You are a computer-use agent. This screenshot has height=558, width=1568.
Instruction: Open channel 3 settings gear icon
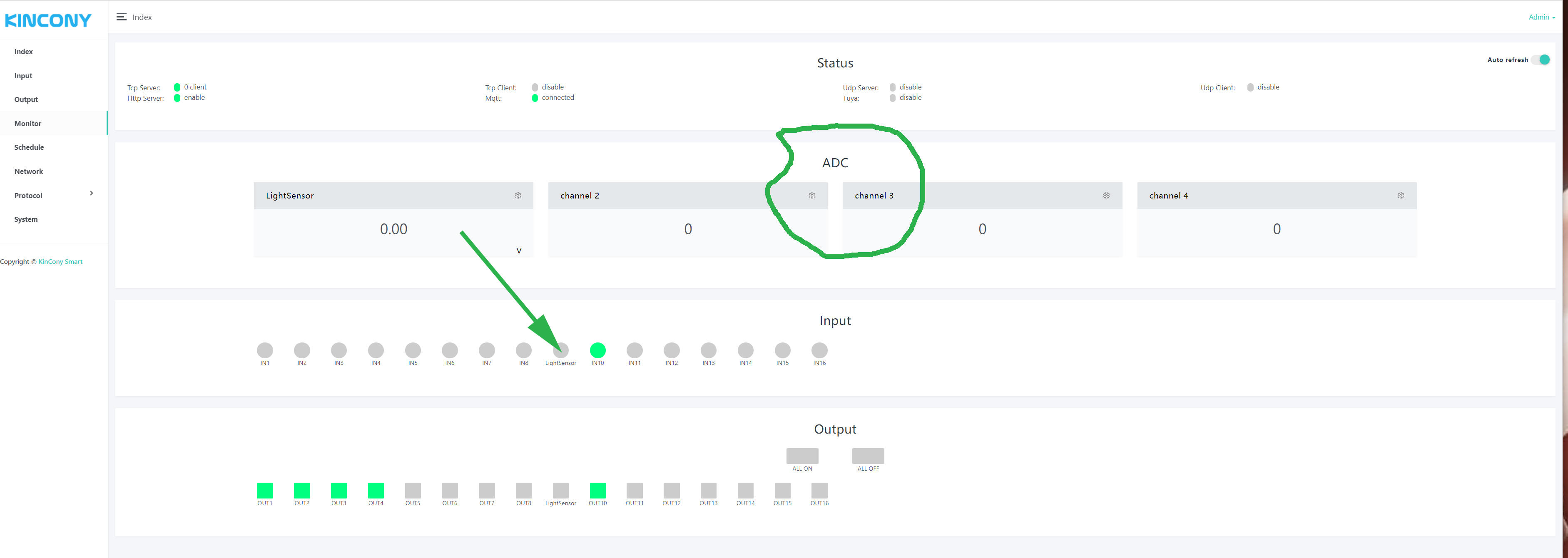1106,195
